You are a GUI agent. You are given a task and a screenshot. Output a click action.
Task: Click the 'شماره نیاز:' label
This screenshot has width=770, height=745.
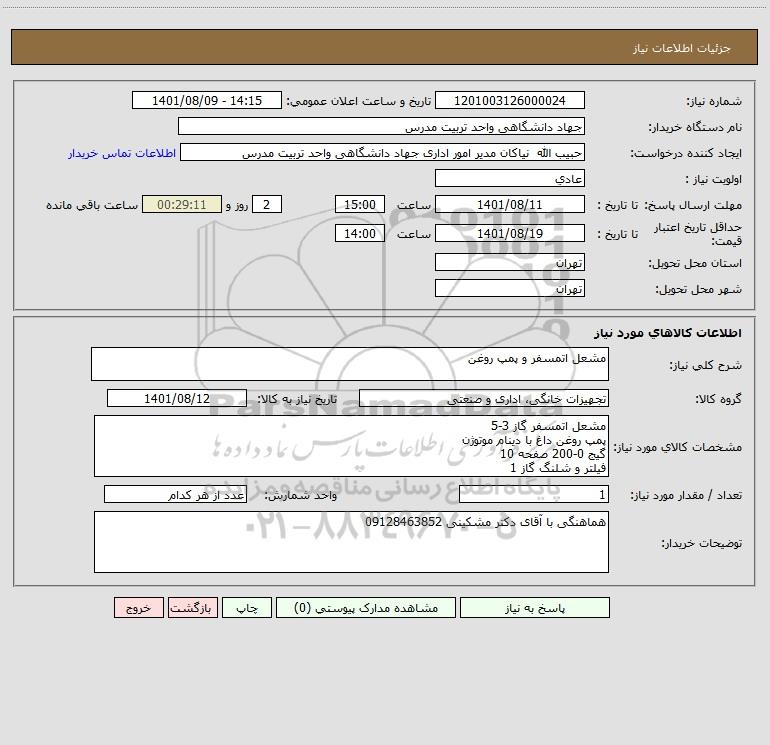click(714, 101)
